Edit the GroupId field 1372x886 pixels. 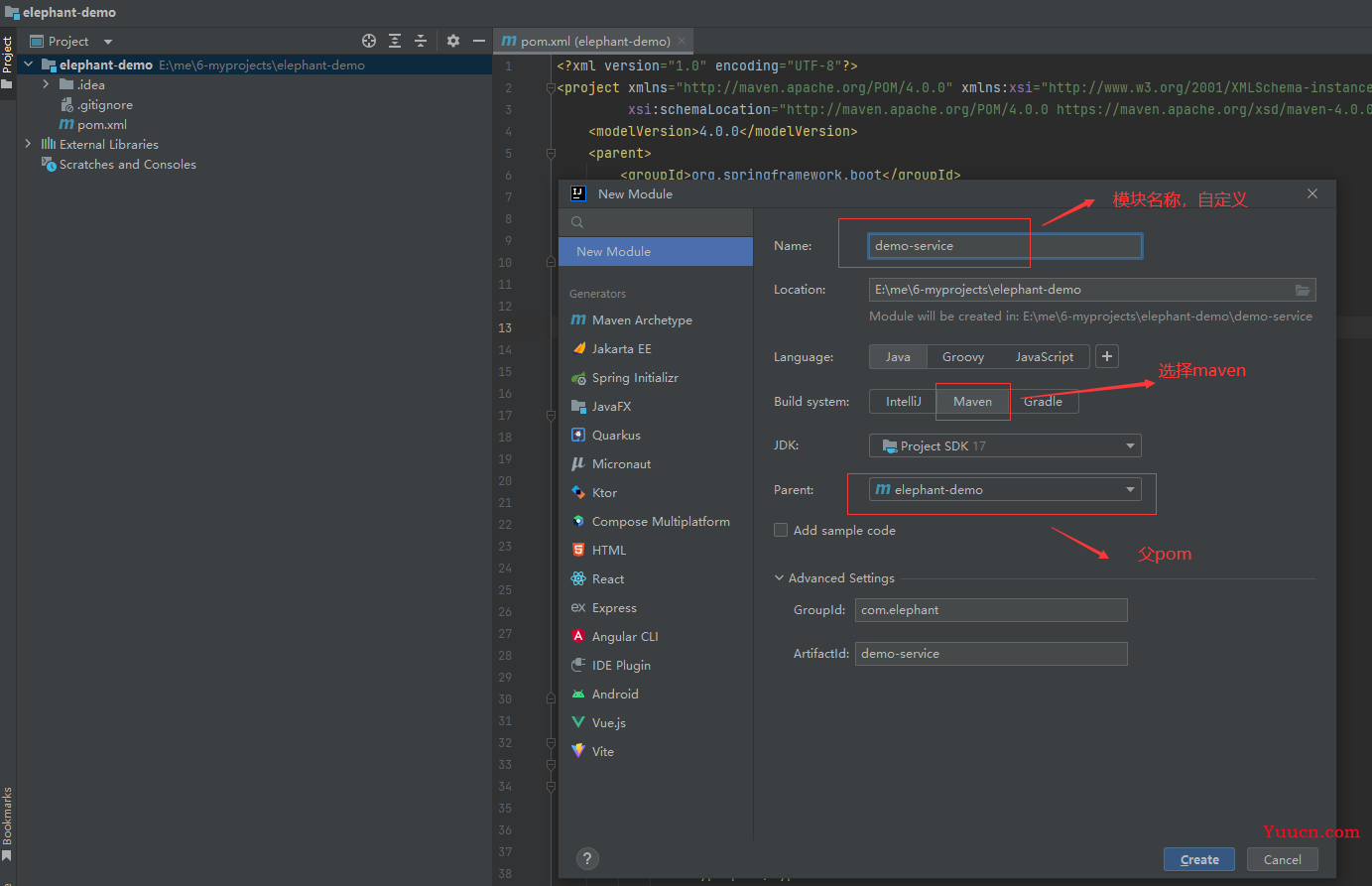point(991,609)
